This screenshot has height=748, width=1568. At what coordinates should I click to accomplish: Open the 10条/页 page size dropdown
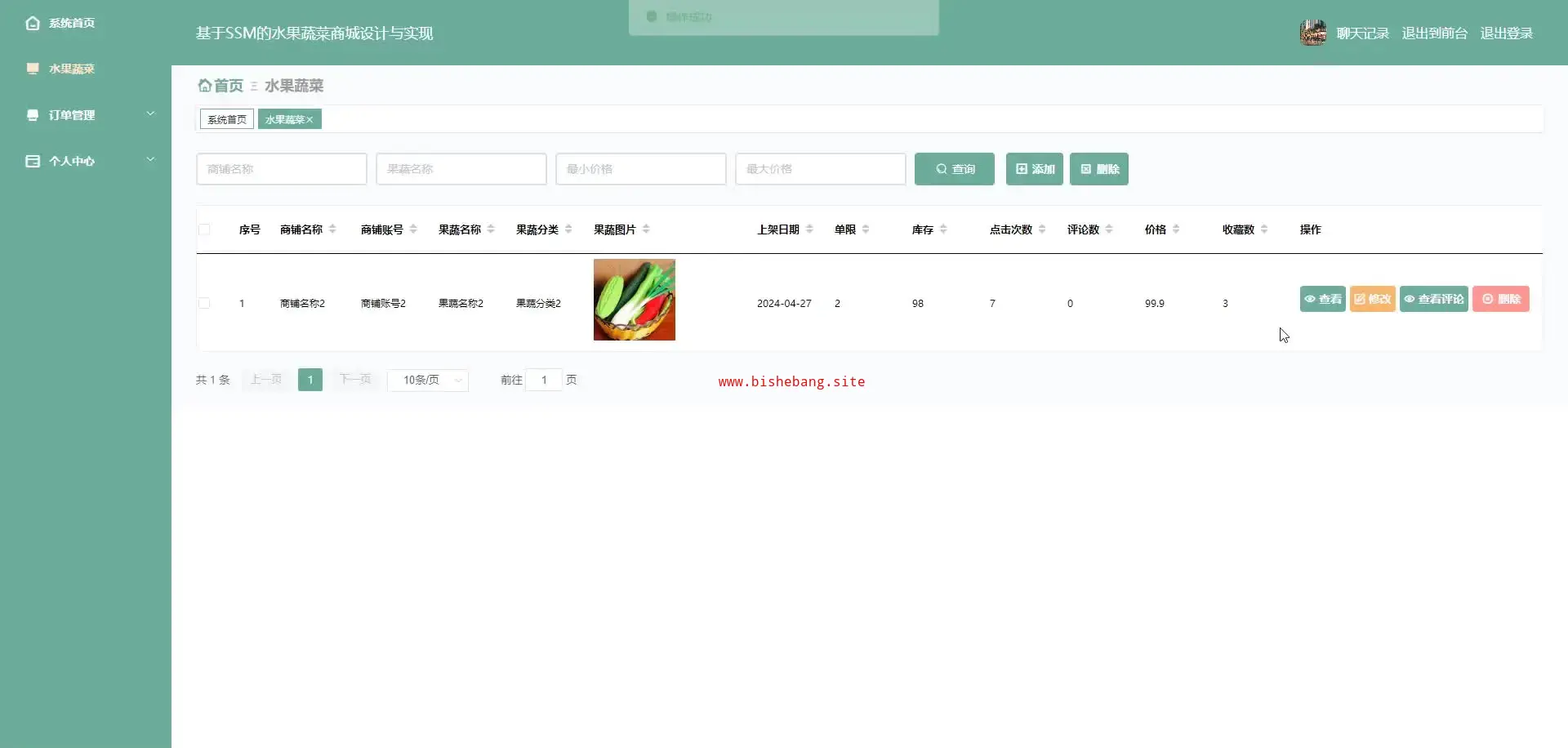point(428,380)
